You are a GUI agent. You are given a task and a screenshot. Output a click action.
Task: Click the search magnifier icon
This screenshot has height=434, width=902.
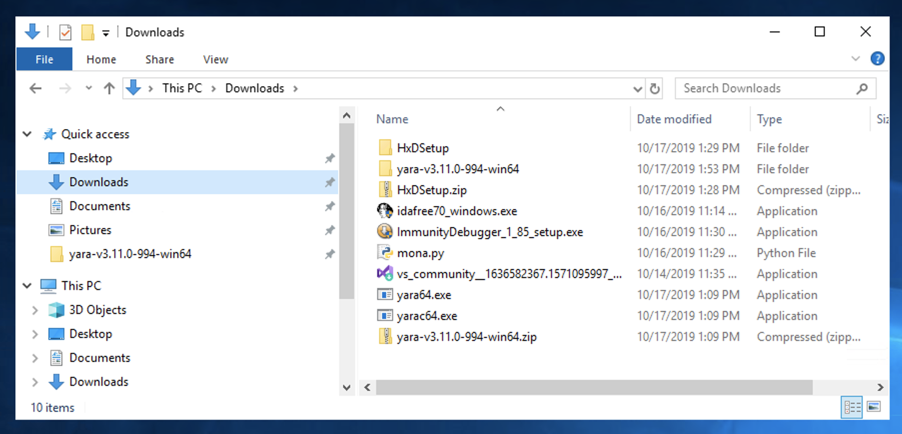tap(862, 89)
